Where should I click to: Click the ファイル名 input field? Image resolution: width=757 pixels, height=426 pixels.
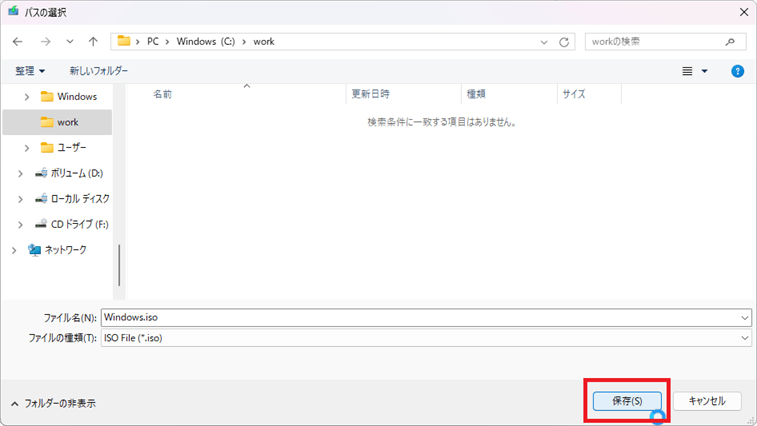pyautogui.click(x=420, y=317)
